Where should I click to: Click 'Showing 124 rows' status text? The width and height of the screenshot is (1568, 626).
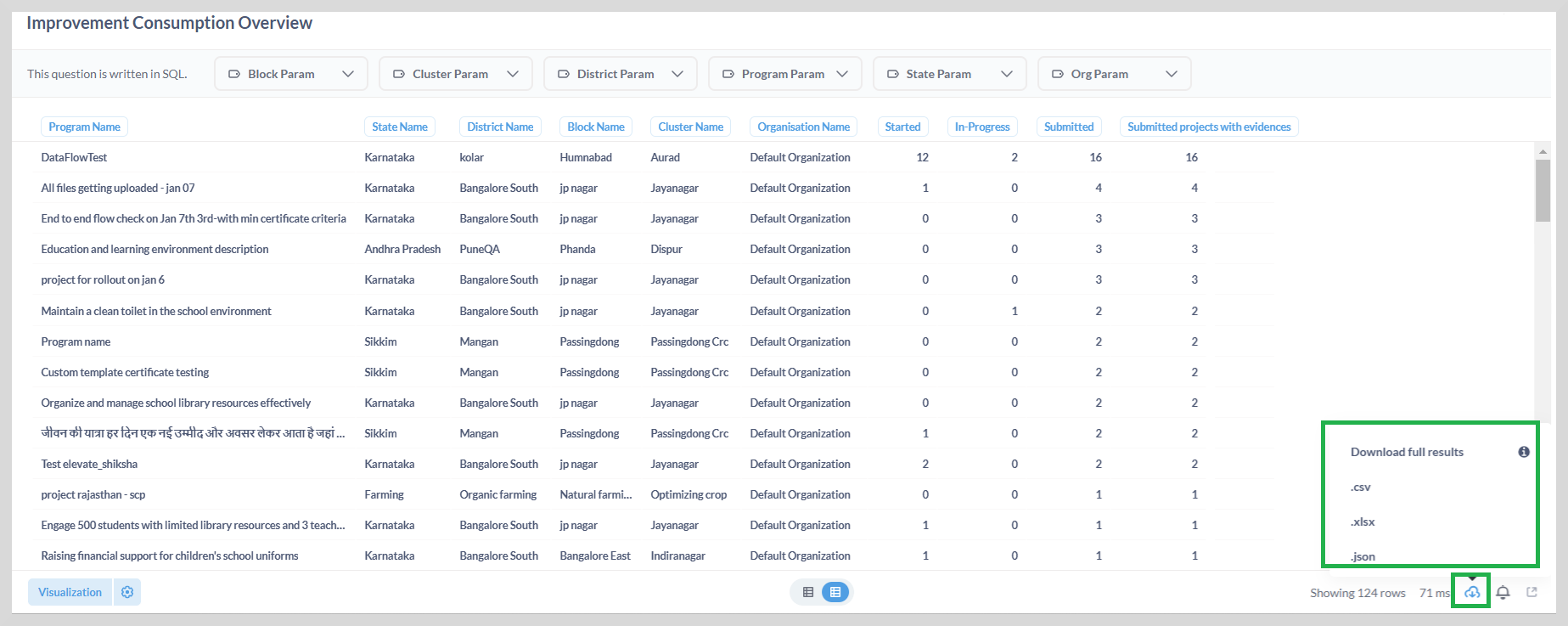click(x=1357, y=593)
